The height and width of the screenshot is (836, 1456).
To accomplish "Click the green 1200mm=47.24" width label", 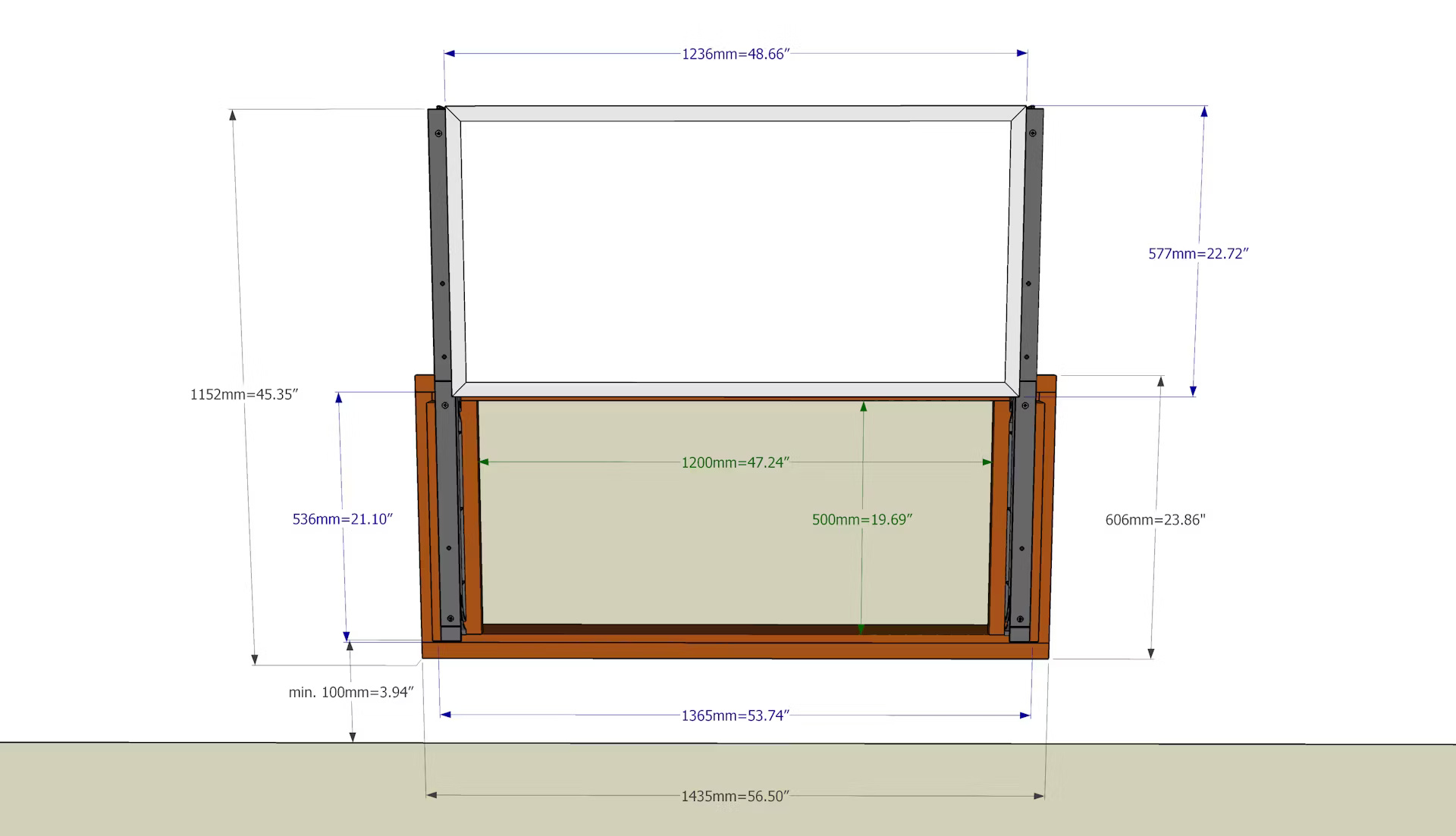I will tap(735, 462).
